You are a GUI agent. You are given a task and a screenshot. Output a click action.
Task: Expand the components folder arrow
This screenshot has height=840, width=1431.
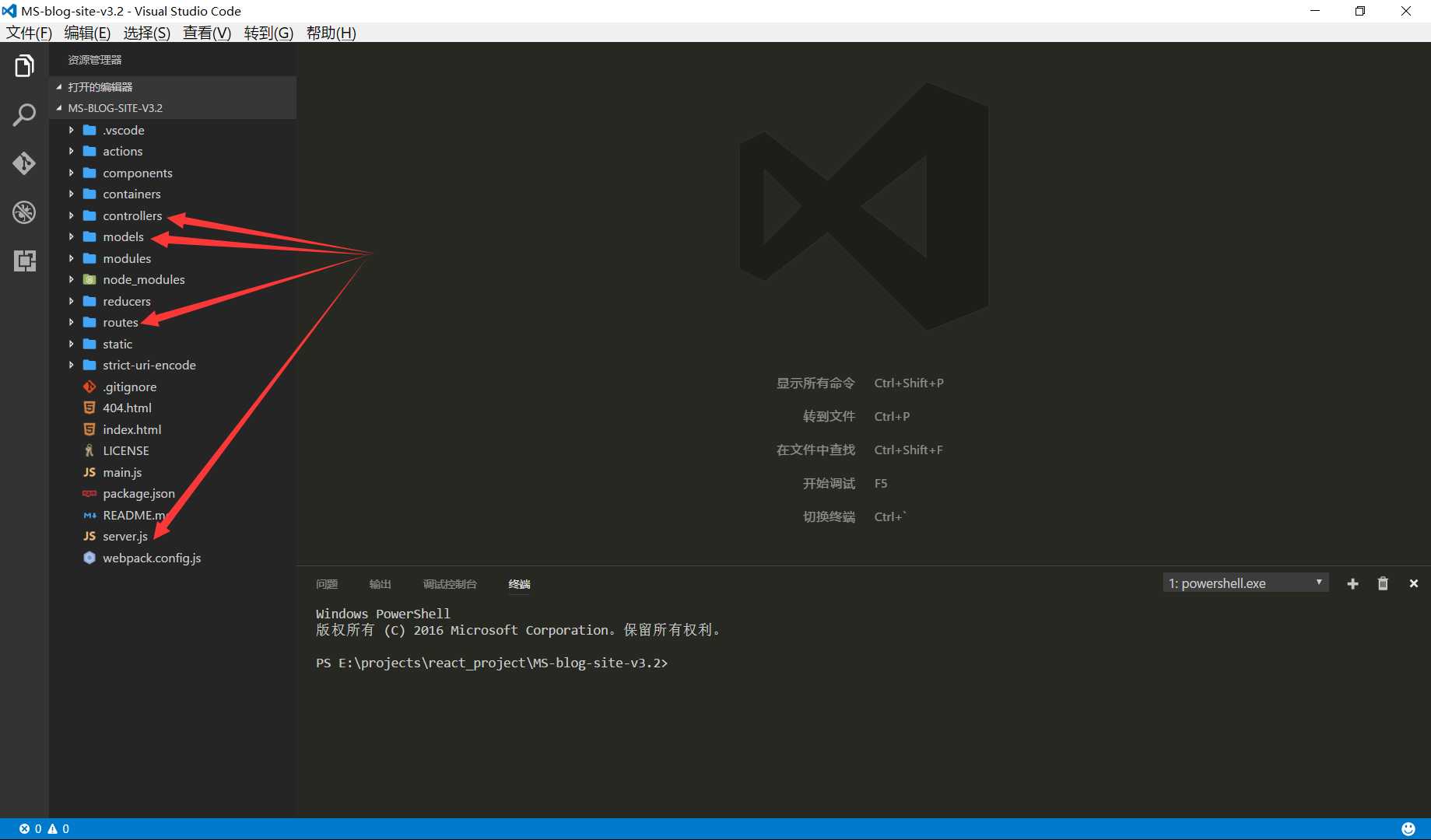[71, 173]
